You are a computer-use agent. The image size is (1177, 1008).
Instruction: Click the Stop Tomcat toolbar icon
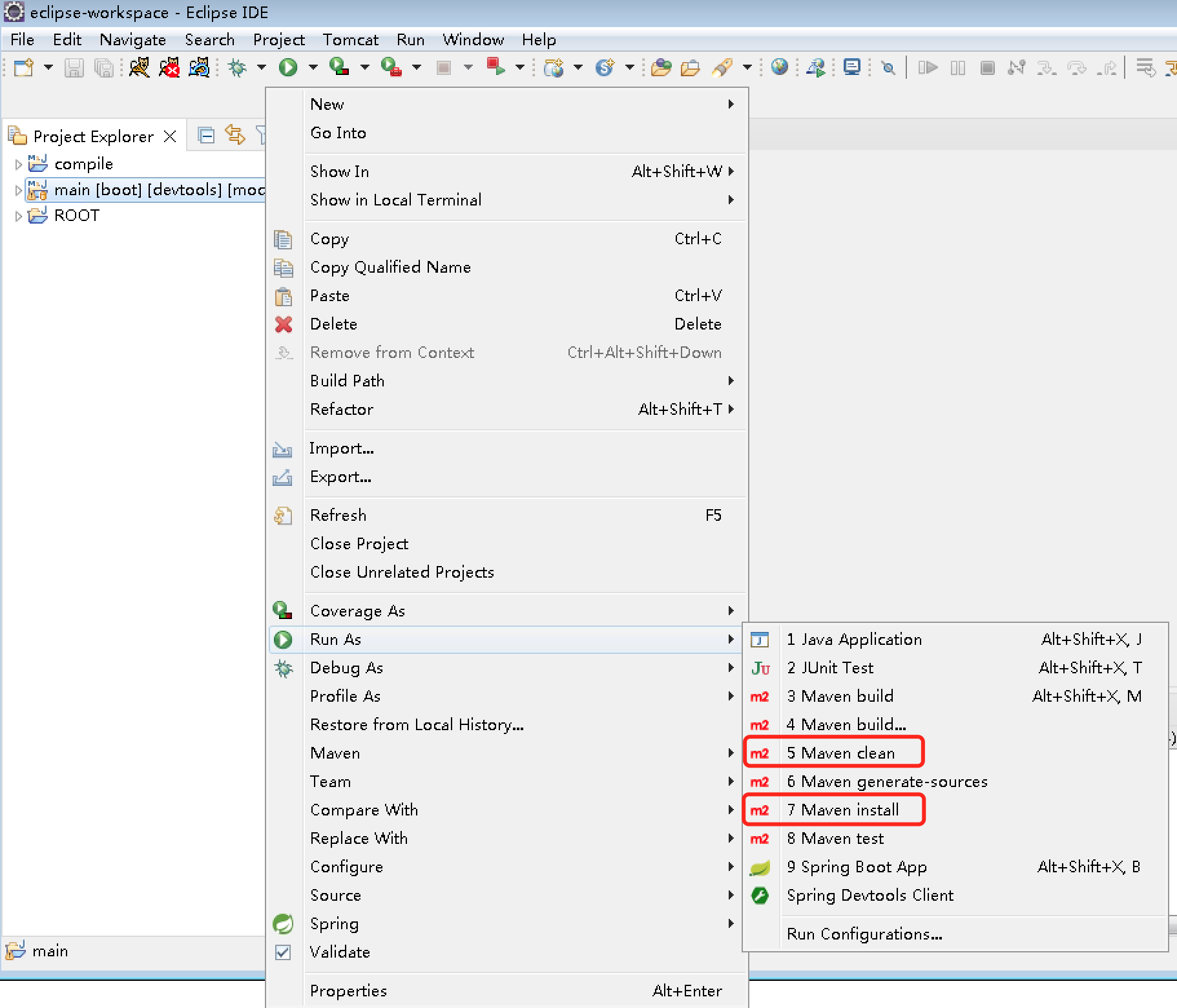tap(169, 67)
